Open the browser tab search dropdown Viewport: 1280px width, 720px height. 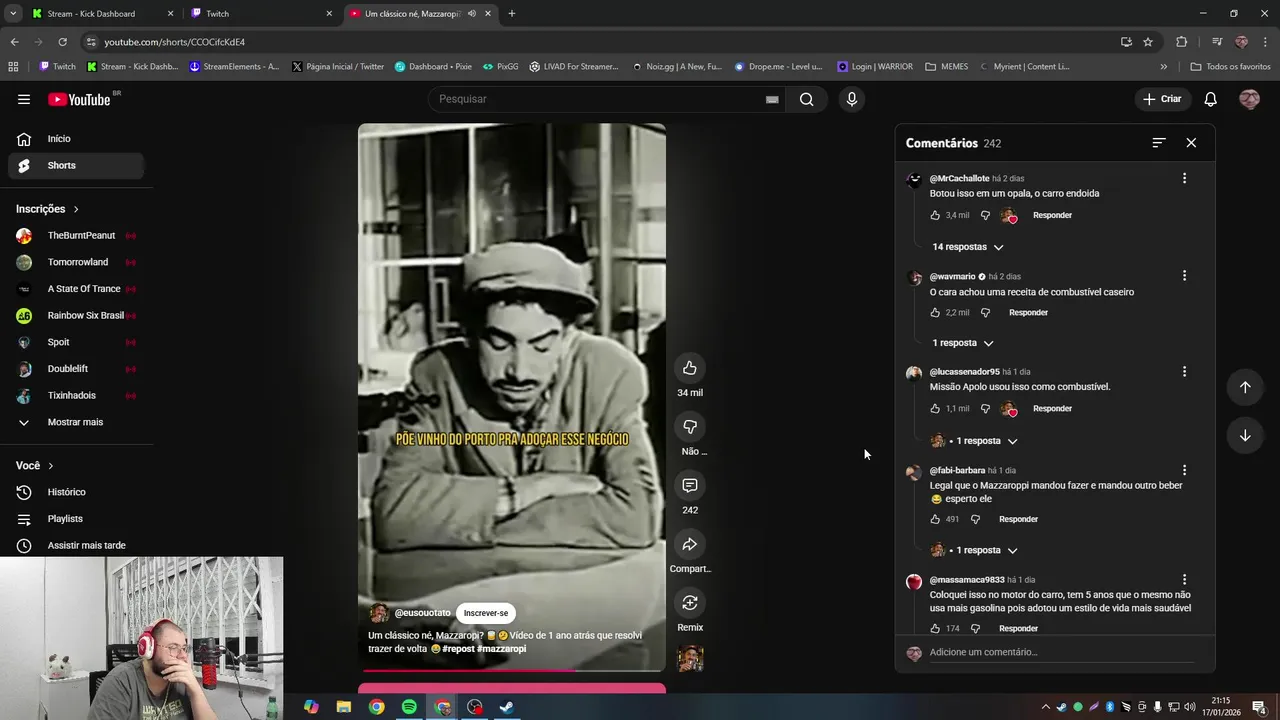[13, 14]
